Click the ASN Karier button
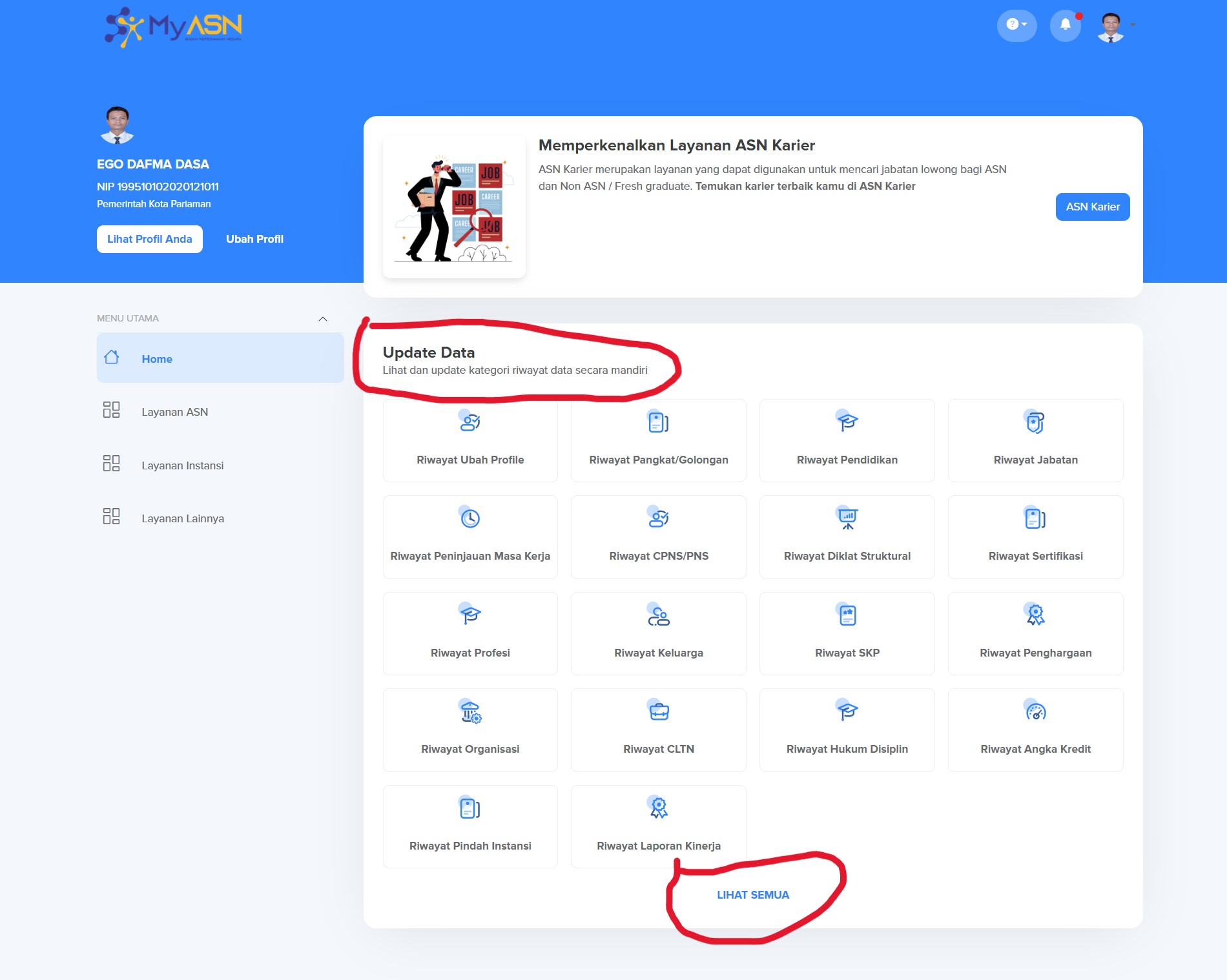Image resolution: width=1227 pixels, height=980 pixels. pyautogui.click(x=1092, y=207)
